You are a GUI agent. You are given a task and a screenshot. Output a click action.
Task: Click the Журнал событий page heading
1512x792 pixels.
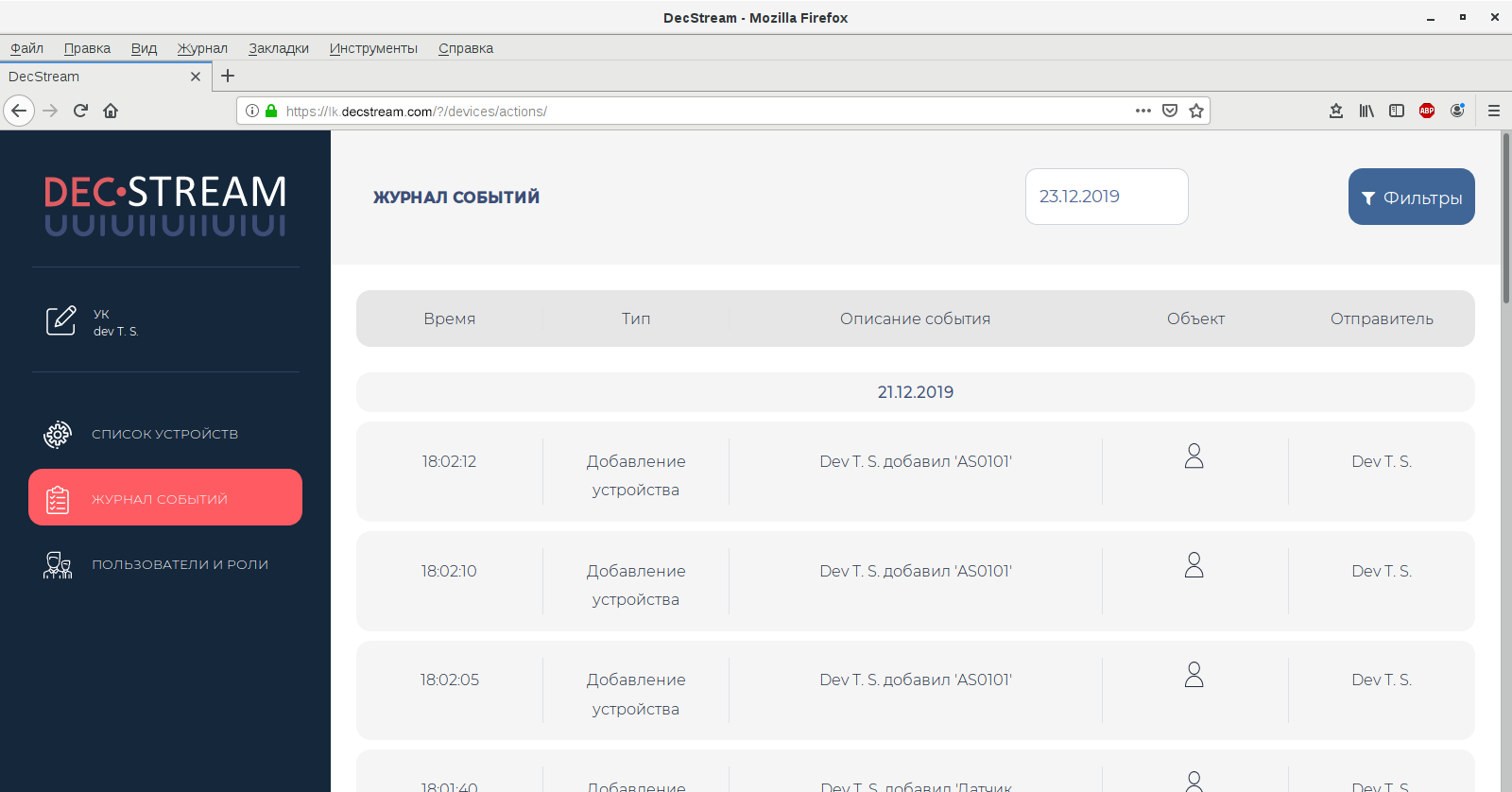(456, 197)
